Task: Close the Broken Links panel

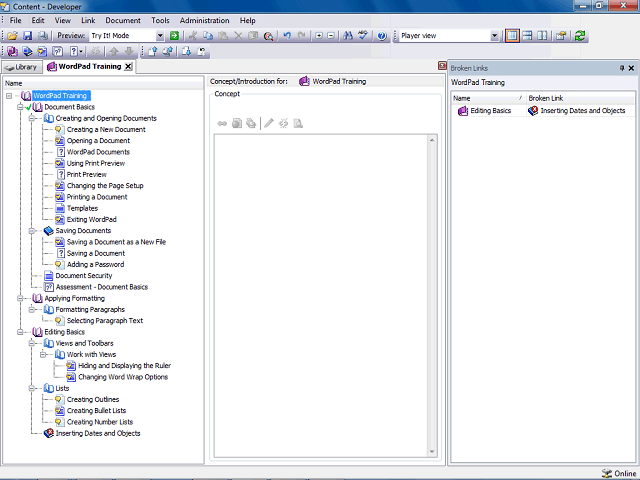Action: click(631, 68)
